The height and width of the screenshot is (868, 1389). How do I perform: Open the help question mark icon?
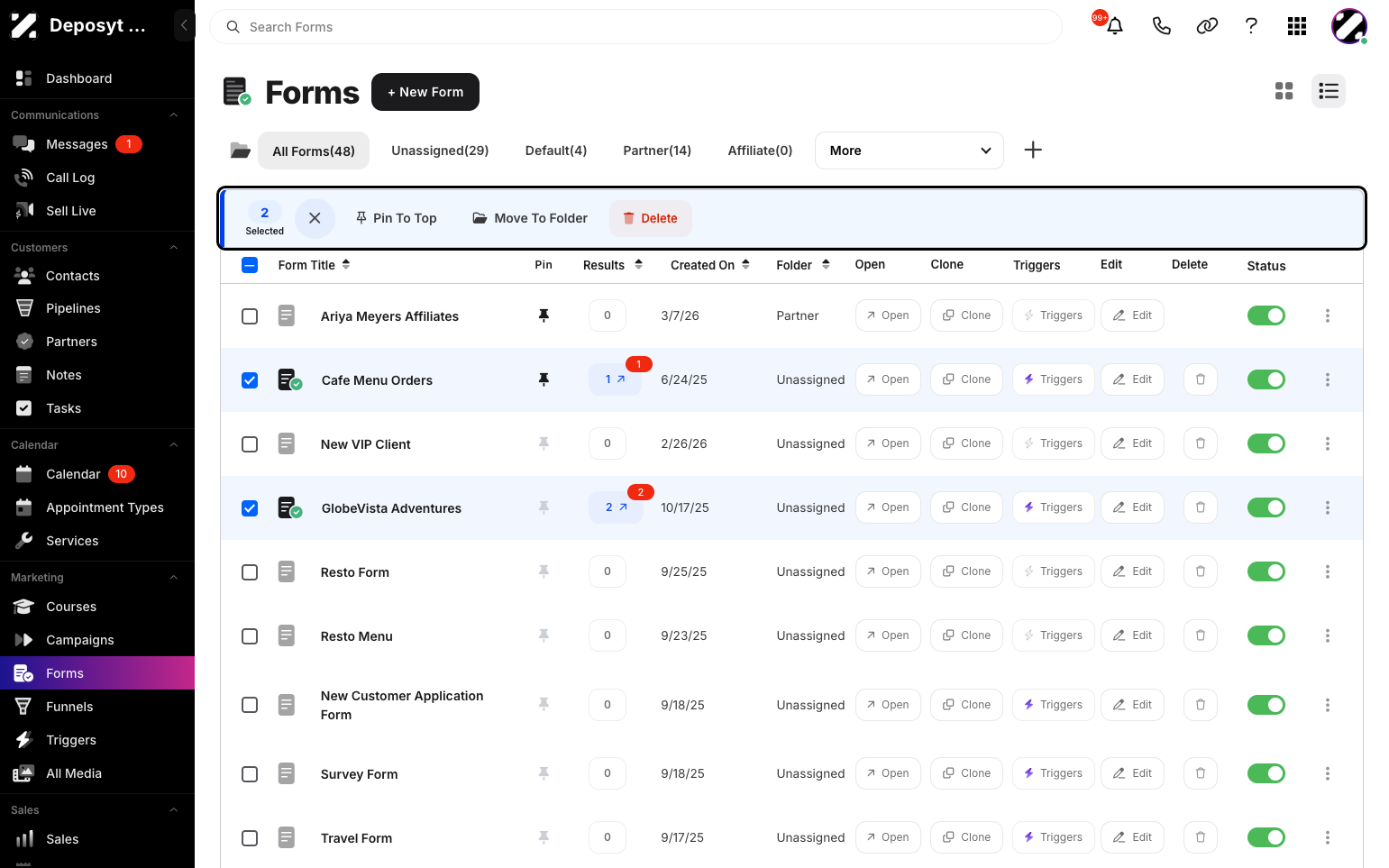[x=1251, y=26]
